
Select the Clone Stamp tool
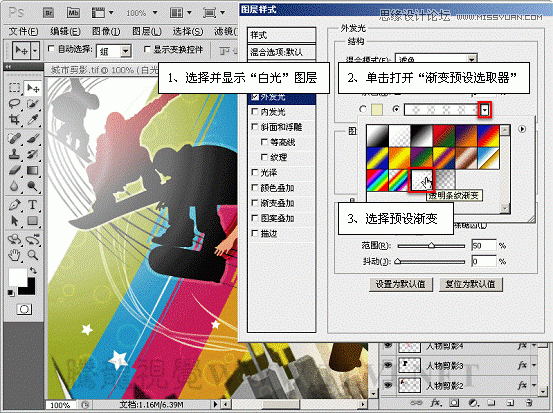[x=14, y=154]
